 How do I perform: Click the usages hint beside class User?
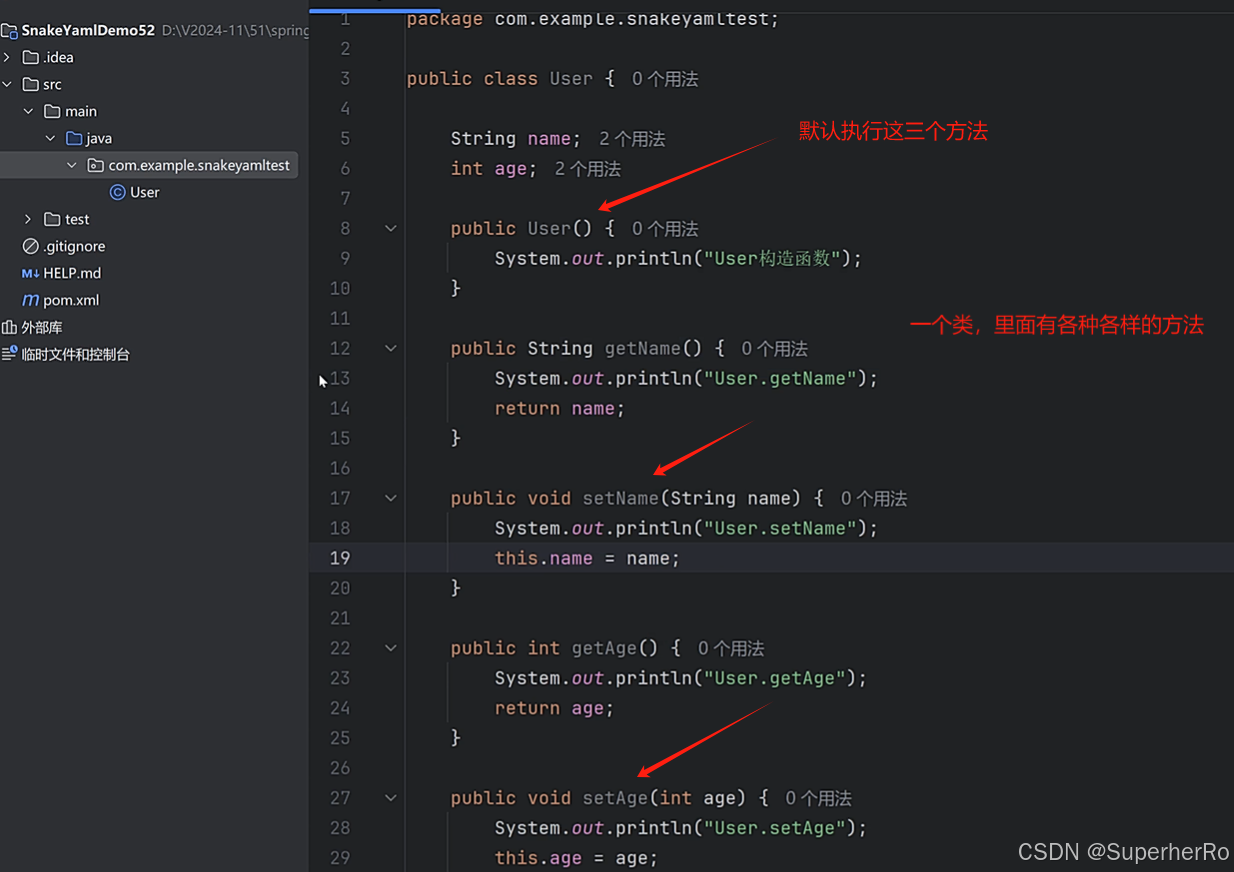[x=665, y=79]
